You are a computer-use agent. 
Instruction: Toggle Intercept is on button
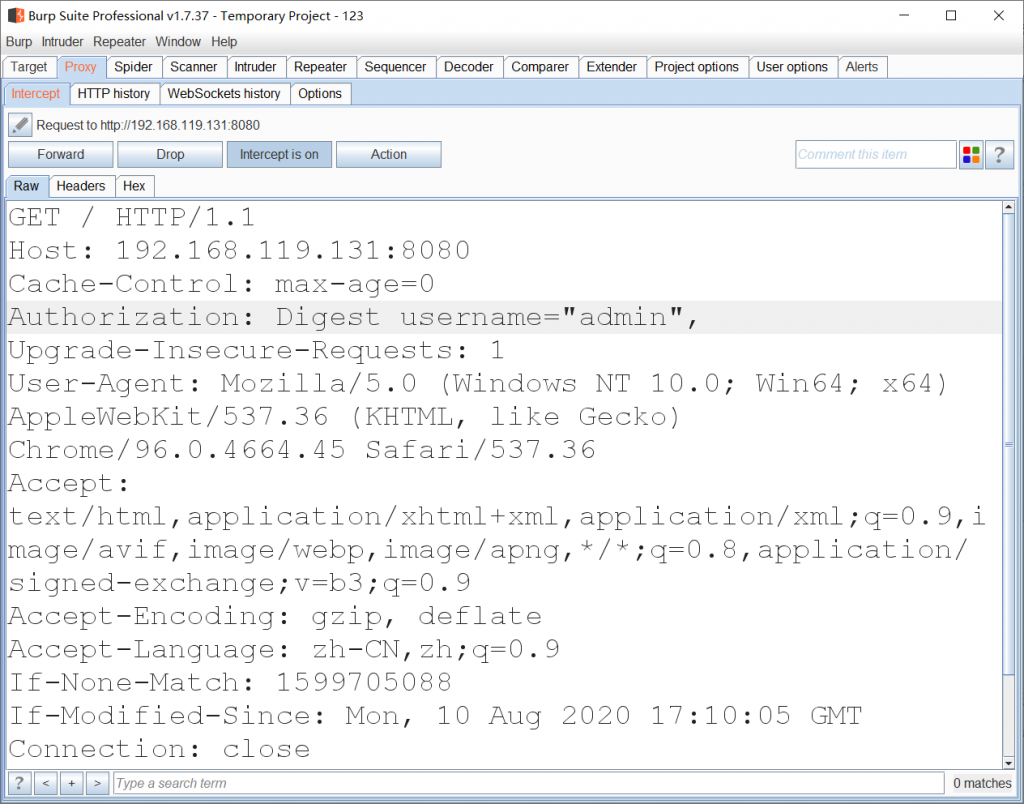[x=279, y=155]
